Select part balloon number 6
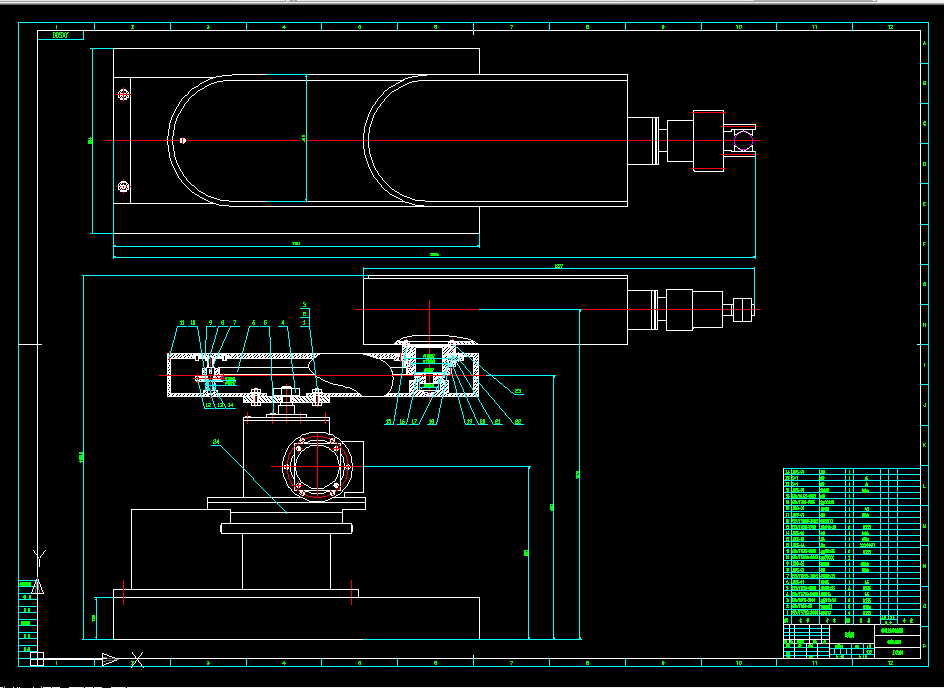The height and width of the screenshot is (688, 944). tap(253, 323)
